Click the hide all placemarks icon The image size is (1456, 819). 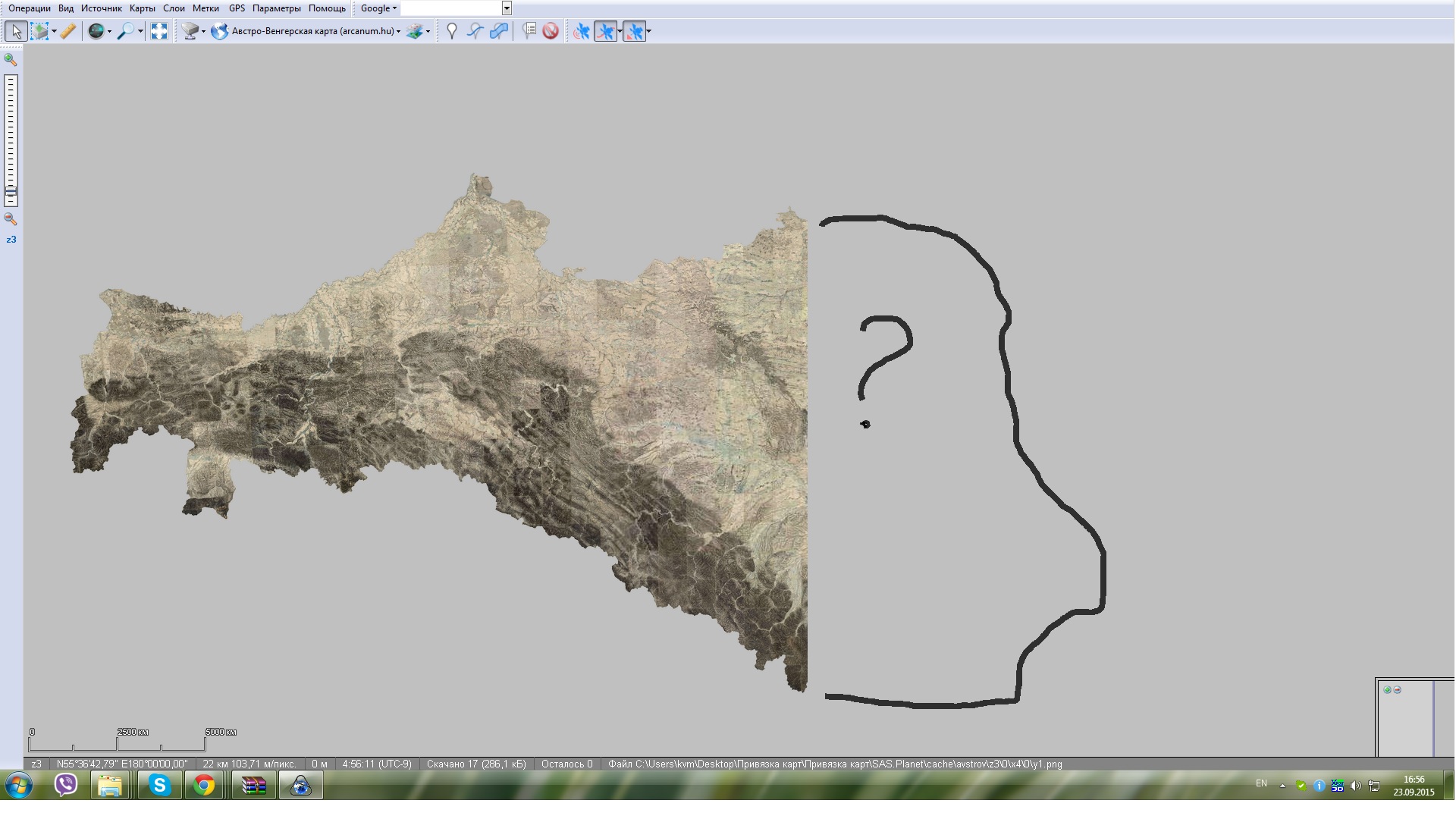pos(551,31)
